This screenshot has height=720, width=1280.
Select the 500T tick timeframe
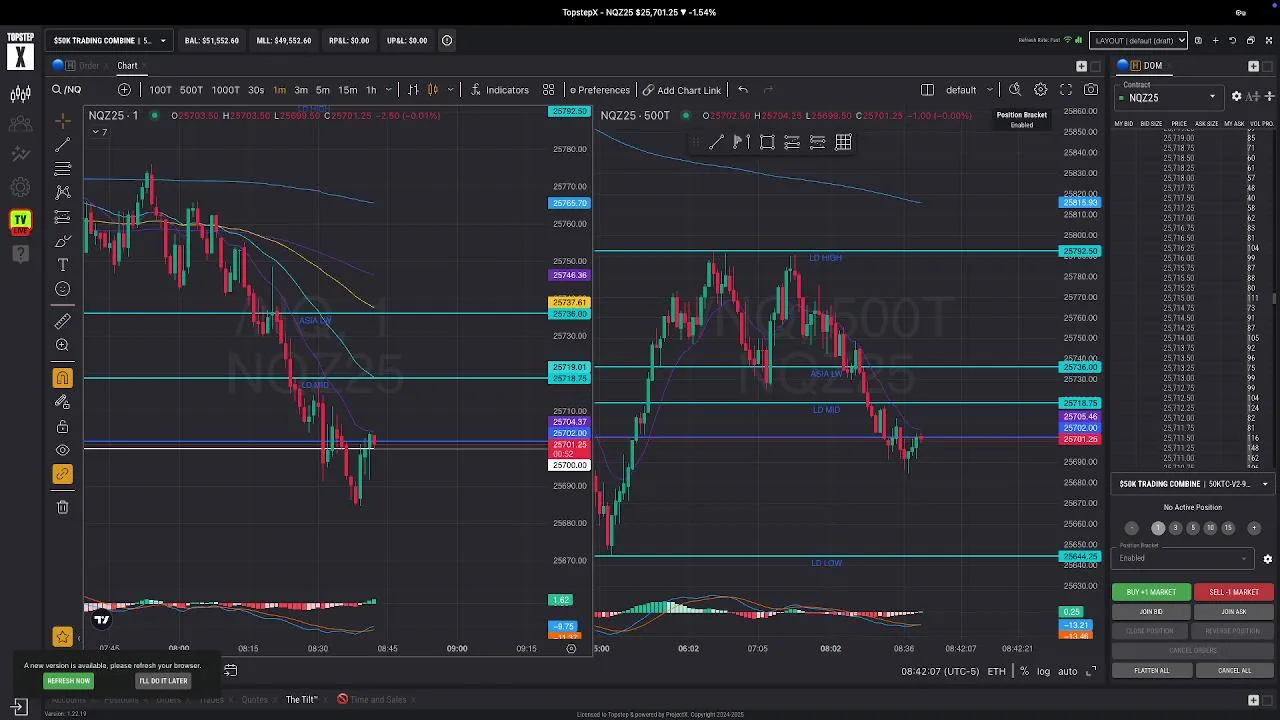point(191,90)
